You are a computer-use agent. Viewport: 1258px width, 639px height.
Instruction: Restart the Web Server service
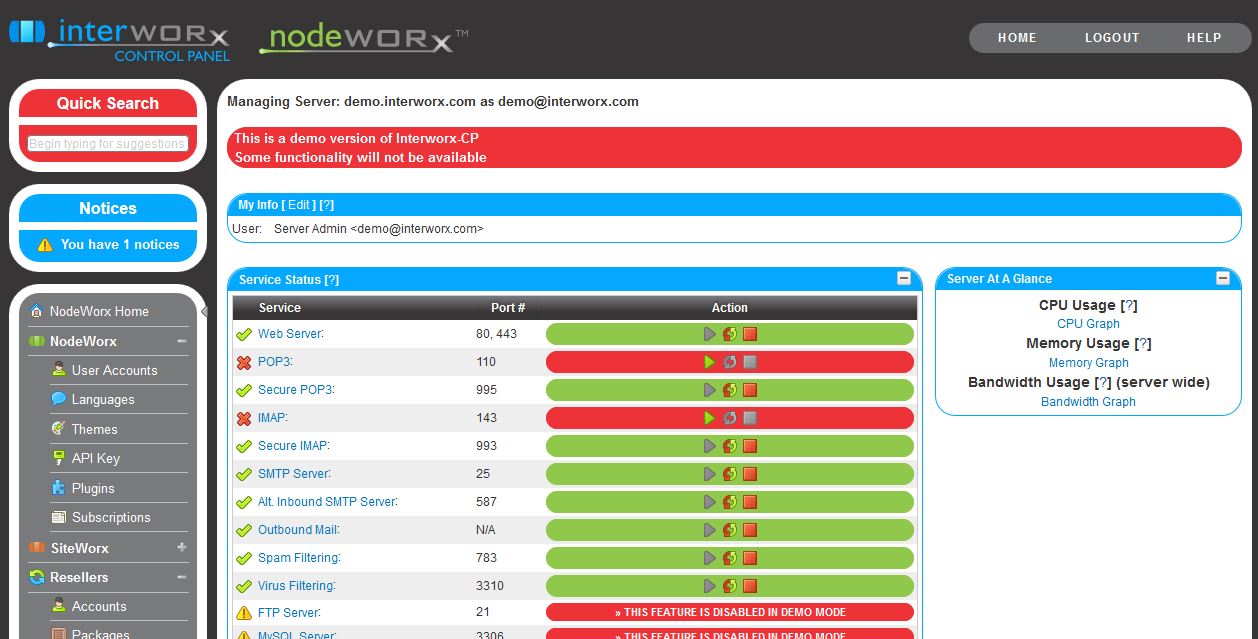tap(730, 334)
